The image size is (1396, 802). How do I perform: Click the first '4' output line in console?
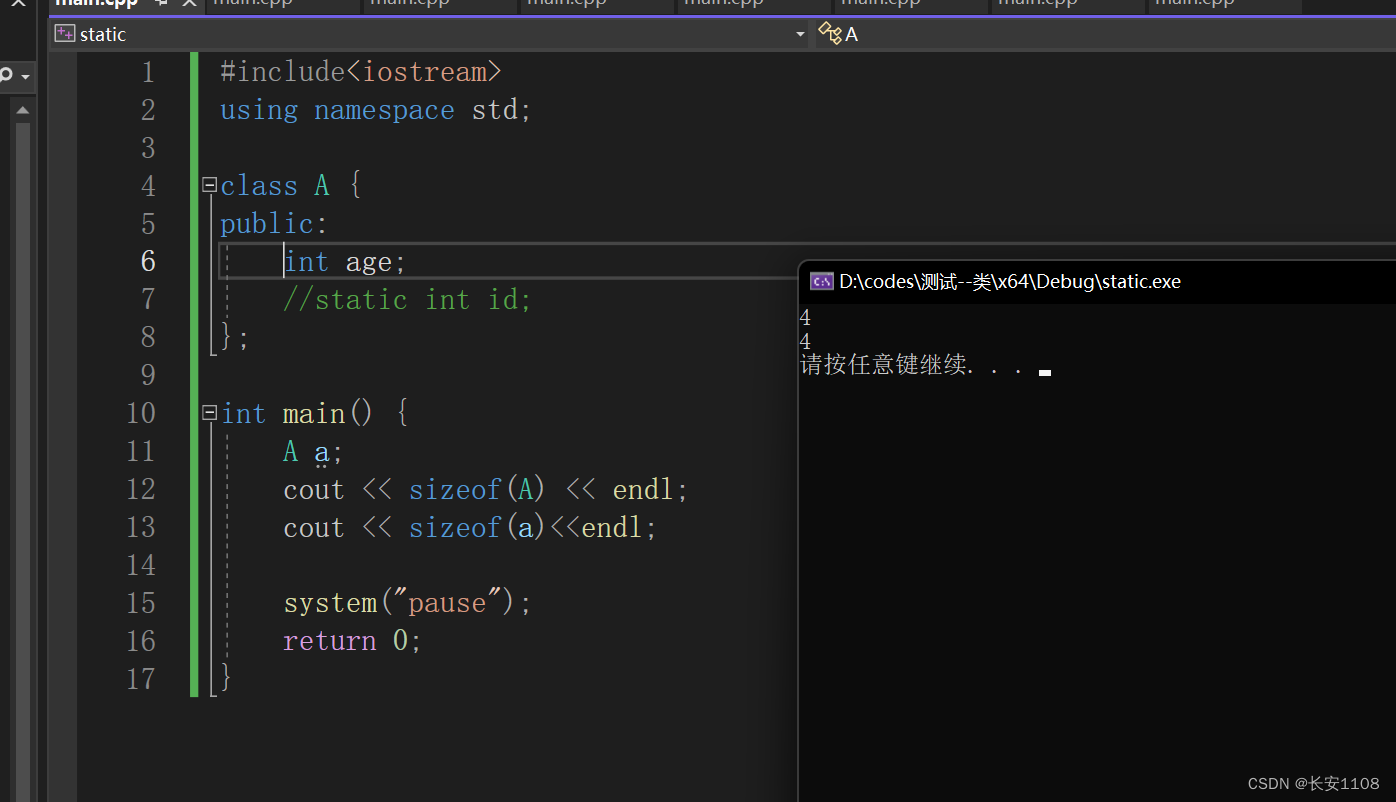tap(805, 319)
